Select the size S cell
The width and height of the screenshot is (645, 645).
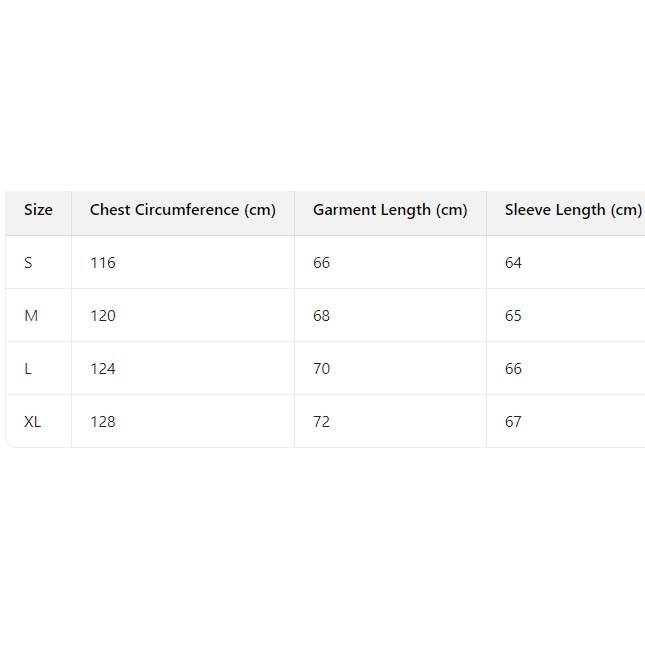(x=29, y=263)
